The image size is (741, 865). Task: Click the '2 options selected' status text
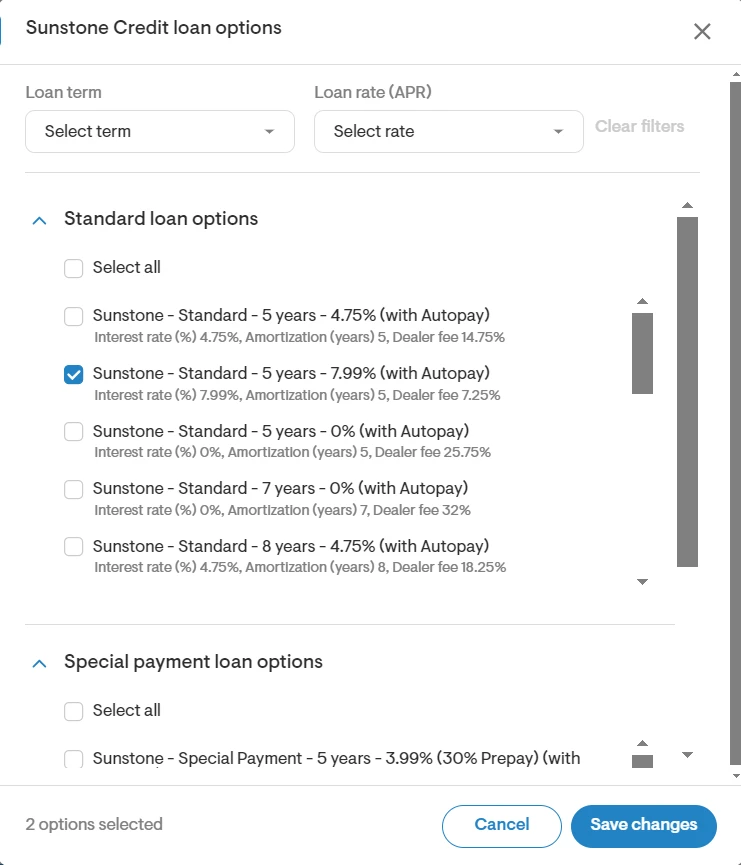point(94,824)
